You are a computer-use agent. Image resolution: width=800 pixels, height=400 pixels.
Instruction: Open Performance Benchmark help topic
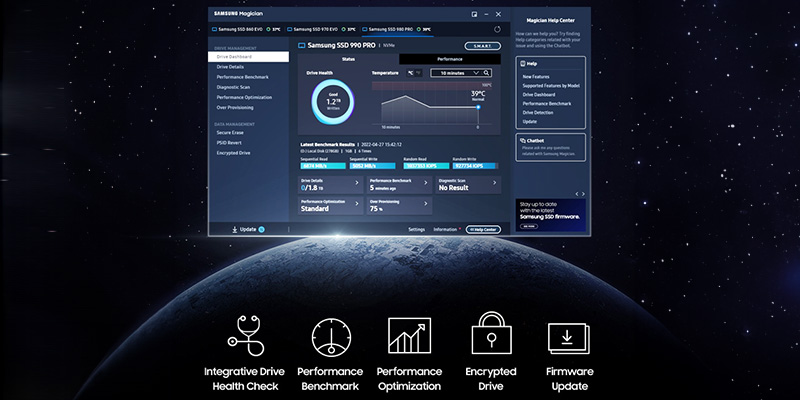pos(547,104)
